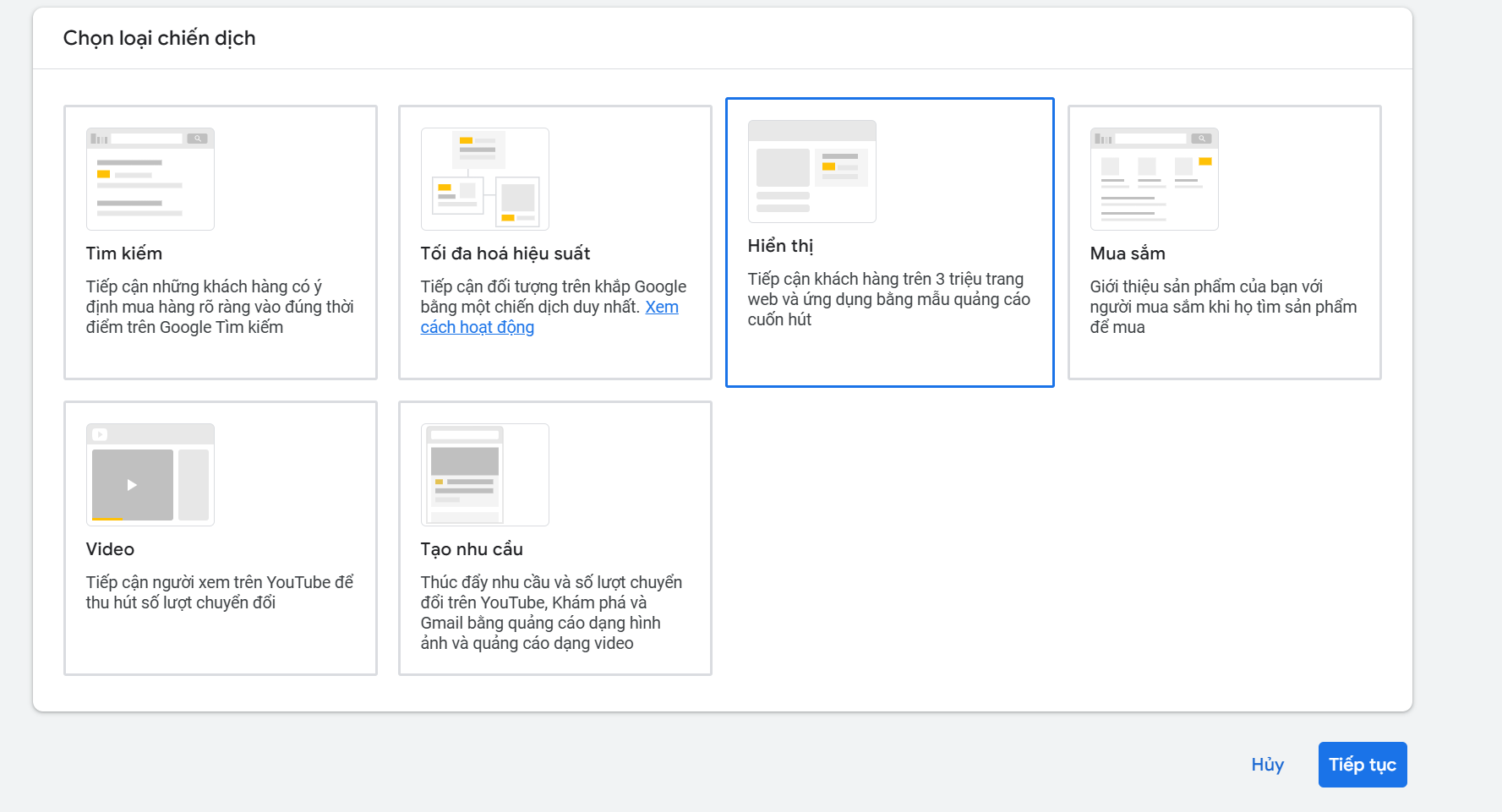This screenshot has height=812, width=1502.
Task: Click the Tạo nhu cầu description text
Action: point(551,613)
